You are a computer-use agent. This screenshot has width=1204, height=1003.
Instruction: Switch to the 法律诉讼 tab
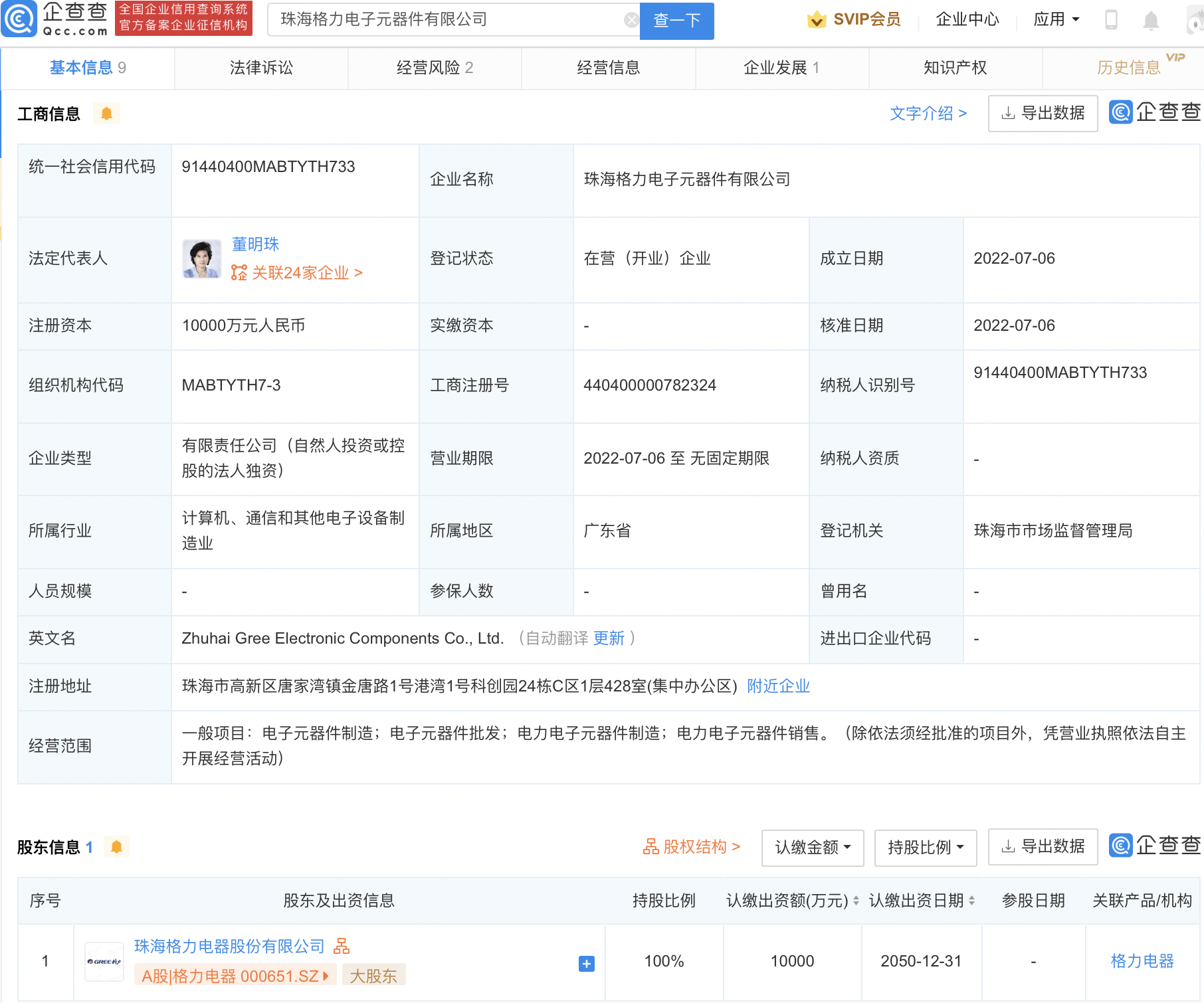click(x=261, y=68)
